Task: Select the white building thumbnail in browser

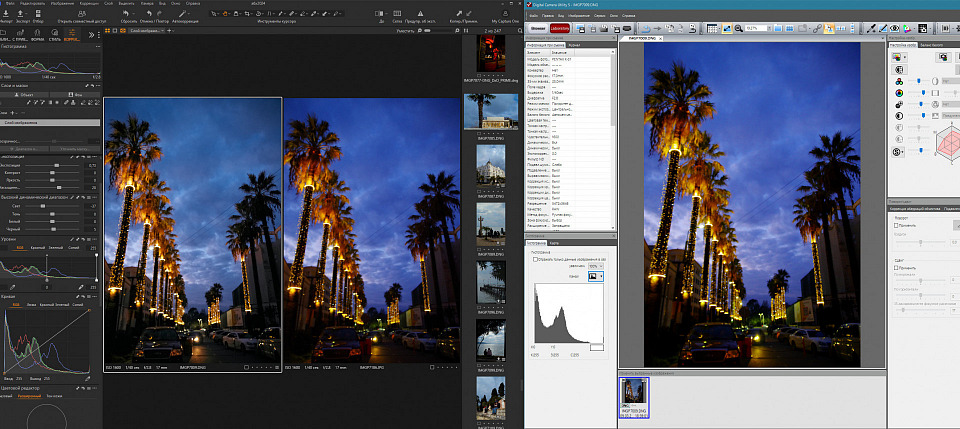Action: pyautogui.click(x=490, y=165)
